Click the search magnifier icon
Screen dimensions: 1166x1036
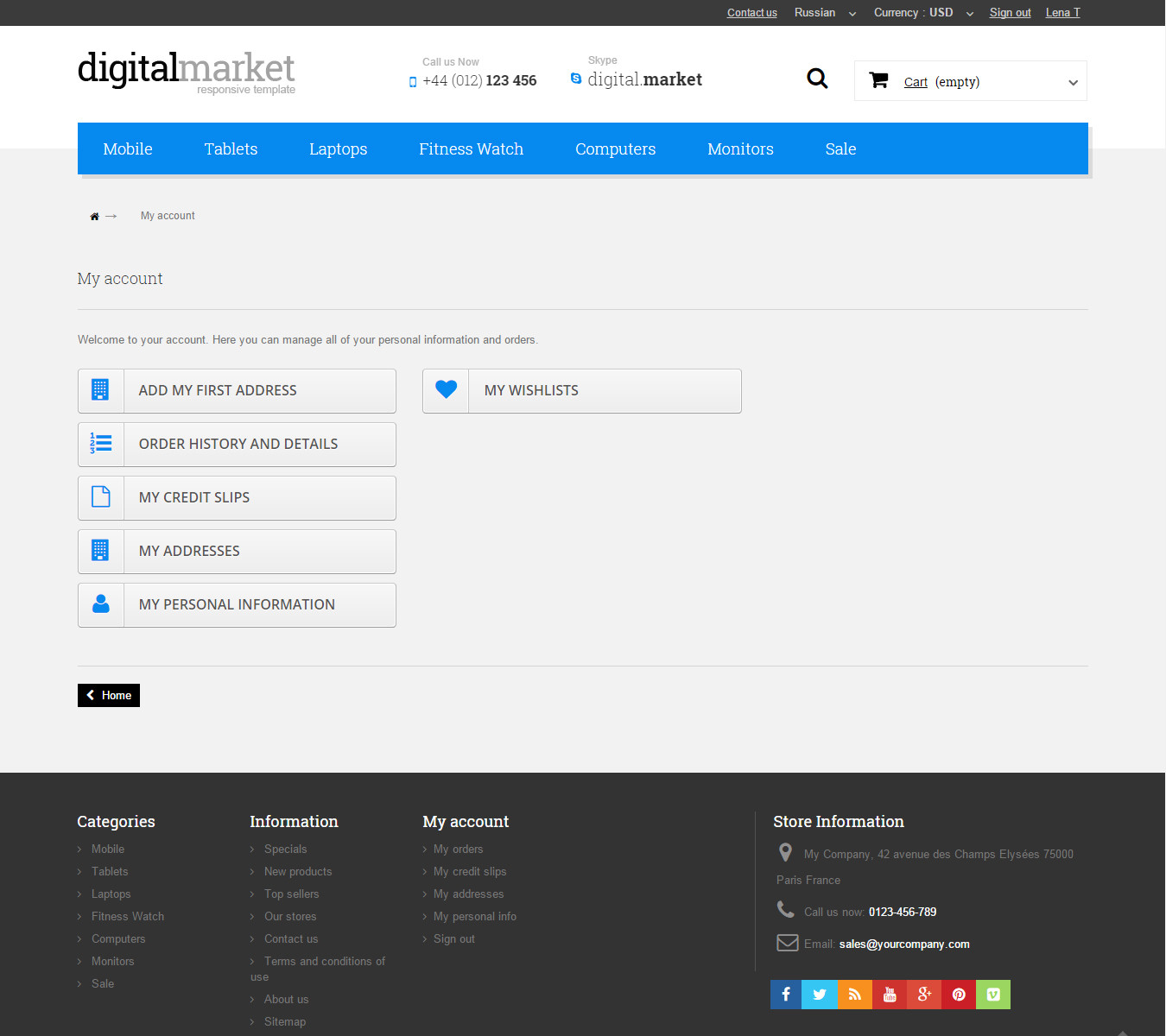pos(817,79)
